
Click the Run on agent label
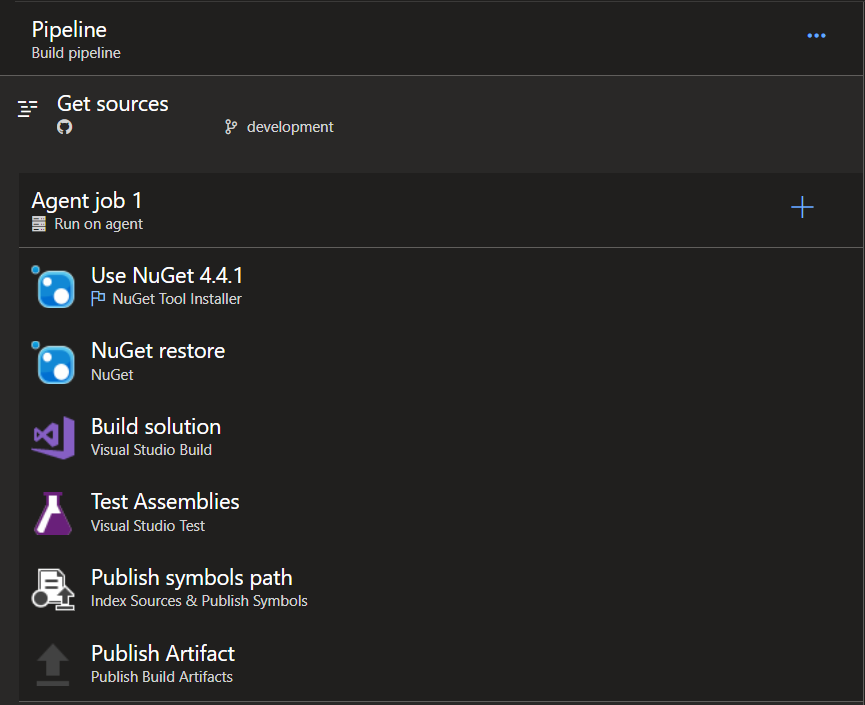click(99, 224)
